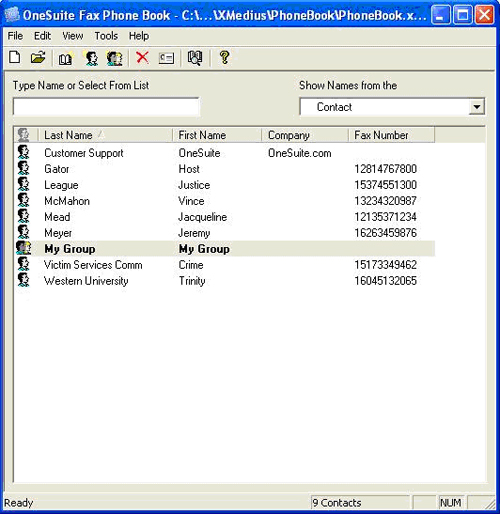The image size is (500, 514).
Task: Click the Type Name search input field
Action: click(106, 107)
